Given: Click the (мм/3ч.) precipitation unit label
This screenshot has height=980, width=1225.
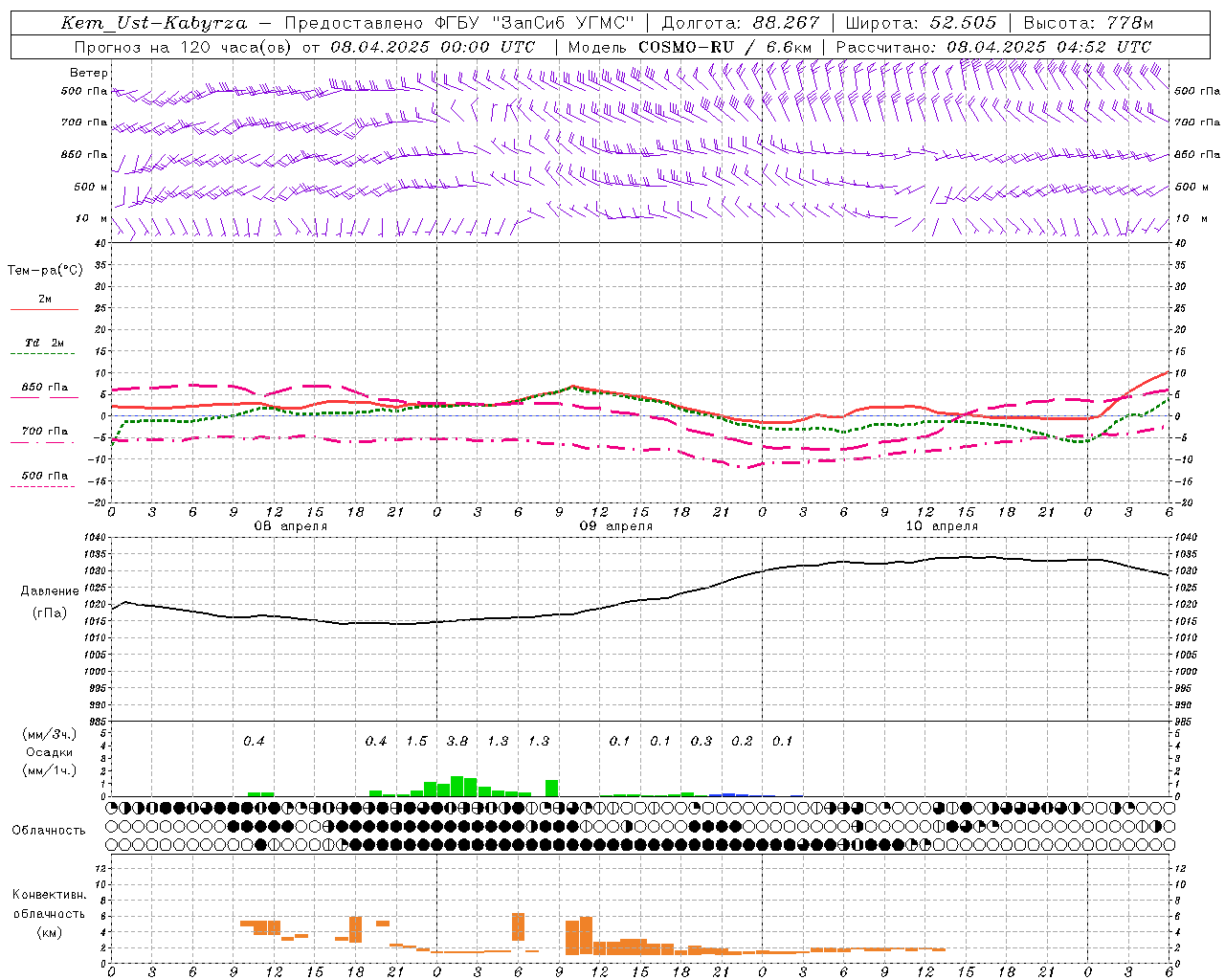Looking at the screenshot, I should click(x=50, y=734).
